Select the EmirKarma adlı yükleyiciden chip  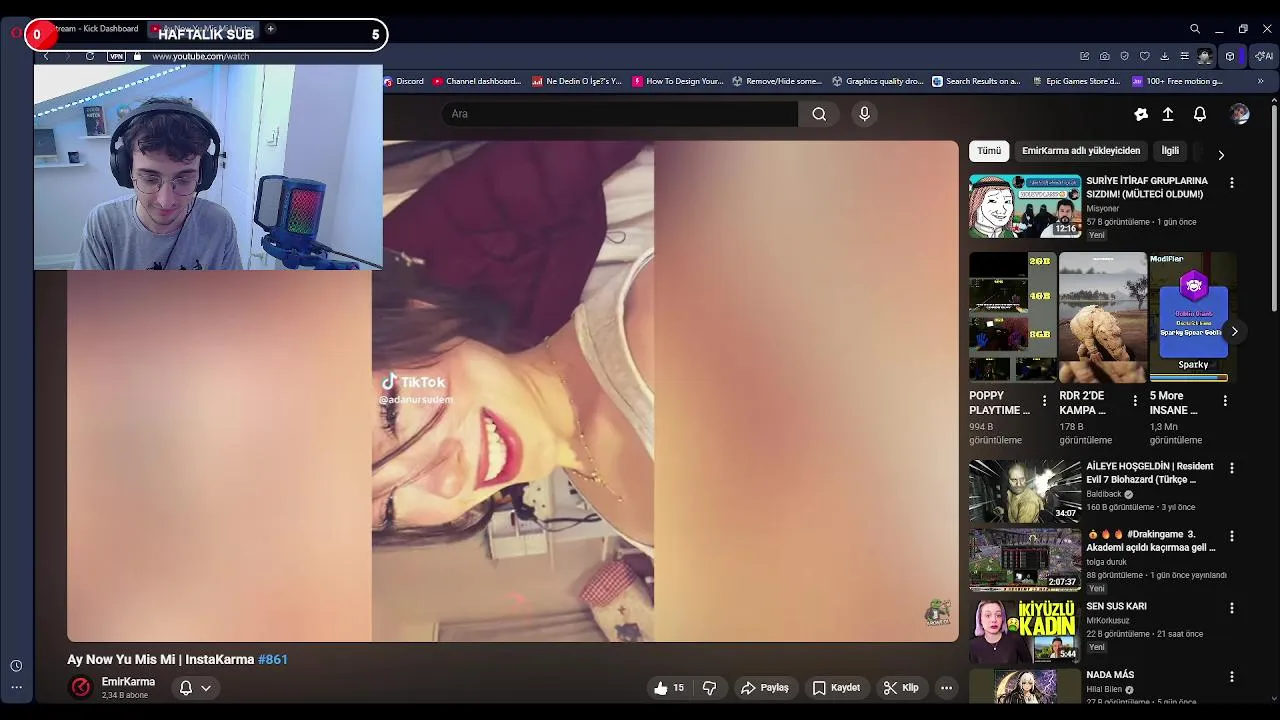pyautogui.click(x=1081, y=151)
